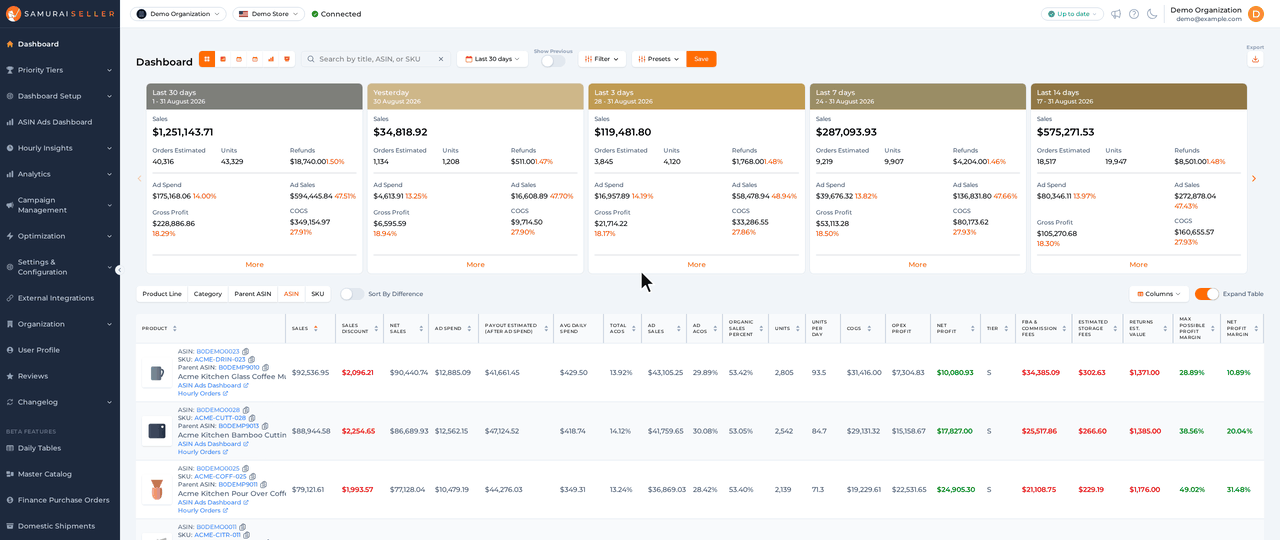Viewport: 1280px width, 540px height.
Task: Click the glass coffee mug product thumbnail
Action: pyautogui.click(x=156, y=373)
